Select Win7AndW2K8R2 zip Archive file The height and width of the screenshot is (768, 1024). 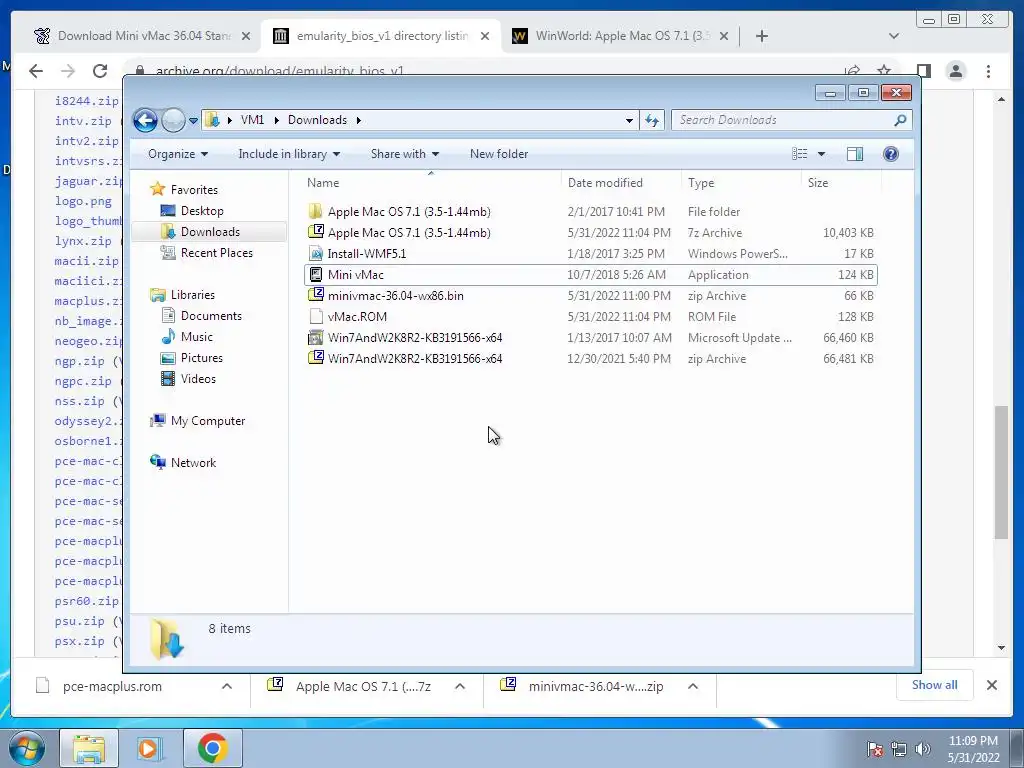pyautogui.click(x=590, y=359)
